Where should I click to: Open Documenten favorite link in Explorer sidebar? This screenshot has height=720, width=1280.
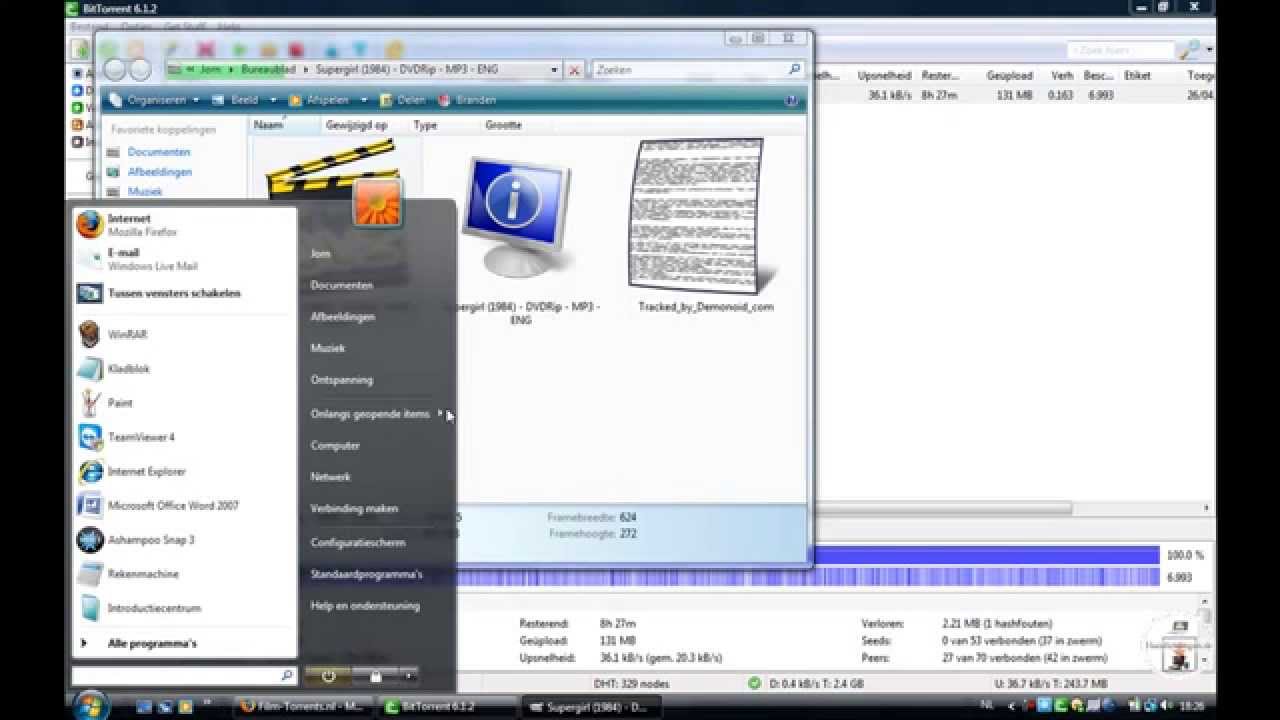159,152
